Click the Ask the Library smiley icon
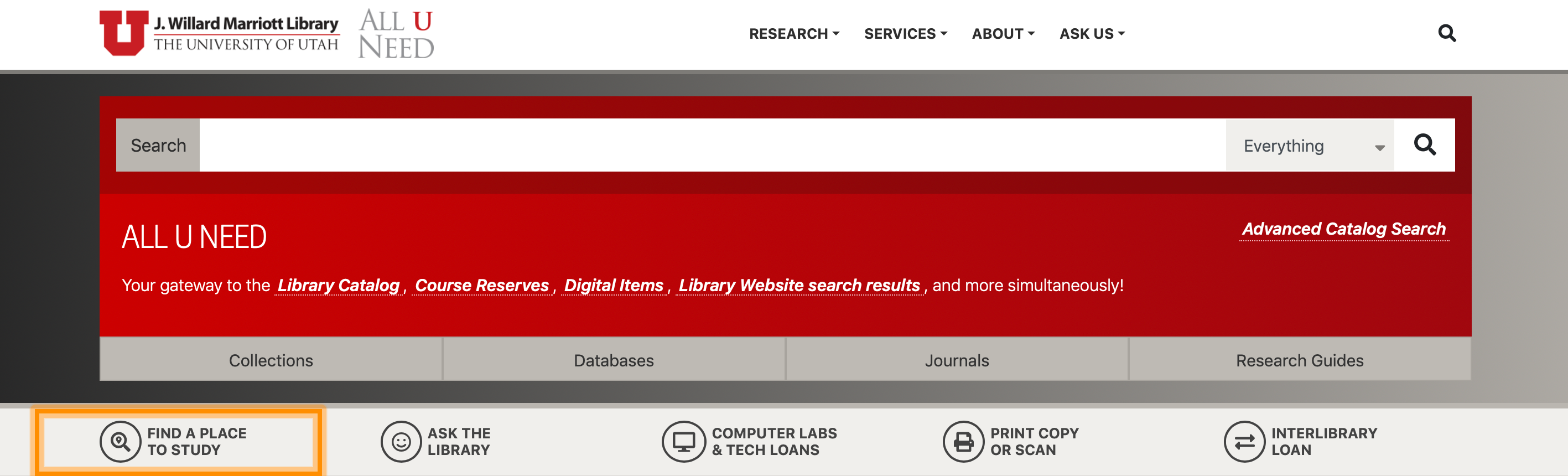 pos(401,441)
